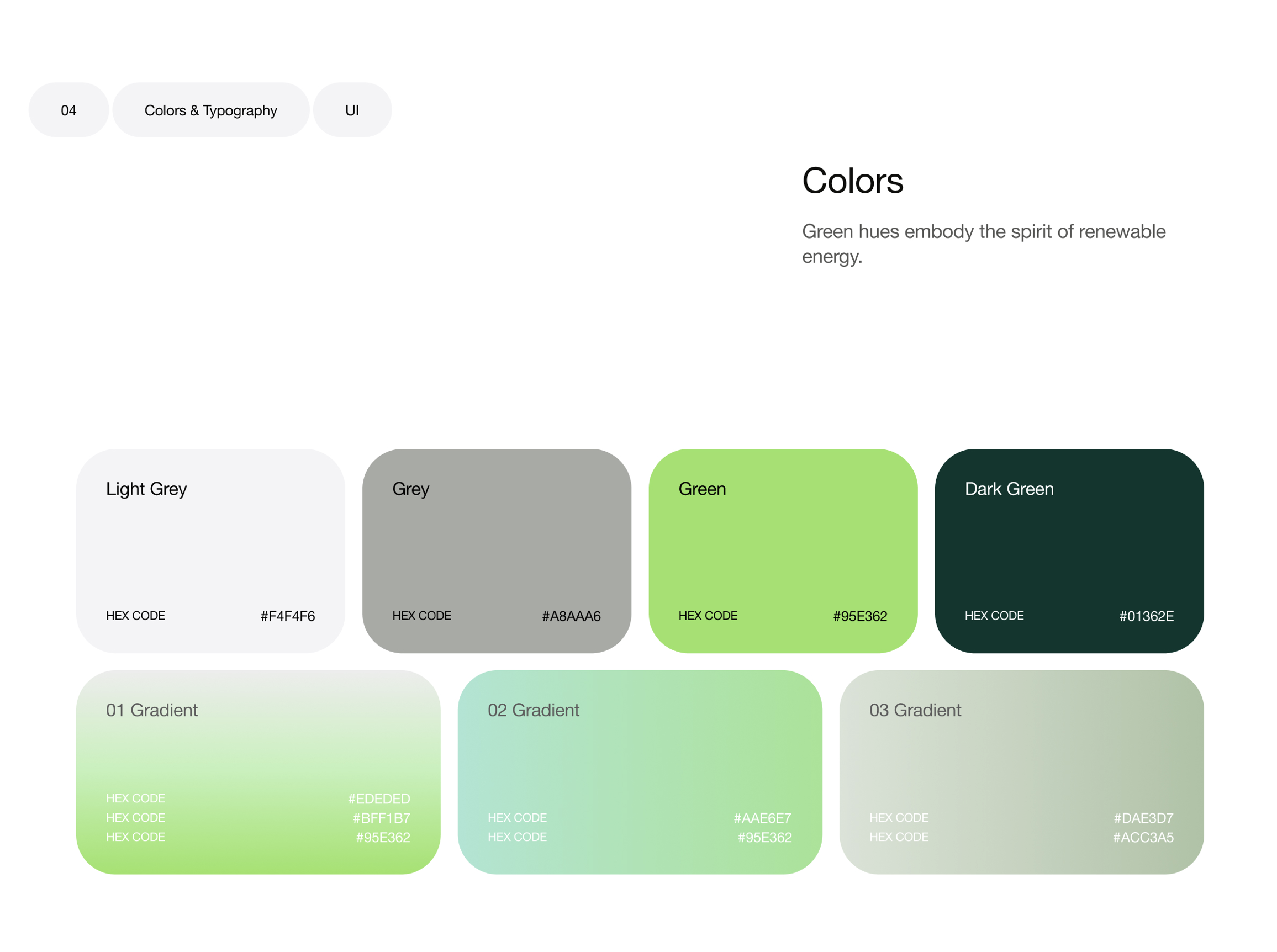Click hex value #01362E
This screenshot has width=1277, height=952.
[1146, 616]
